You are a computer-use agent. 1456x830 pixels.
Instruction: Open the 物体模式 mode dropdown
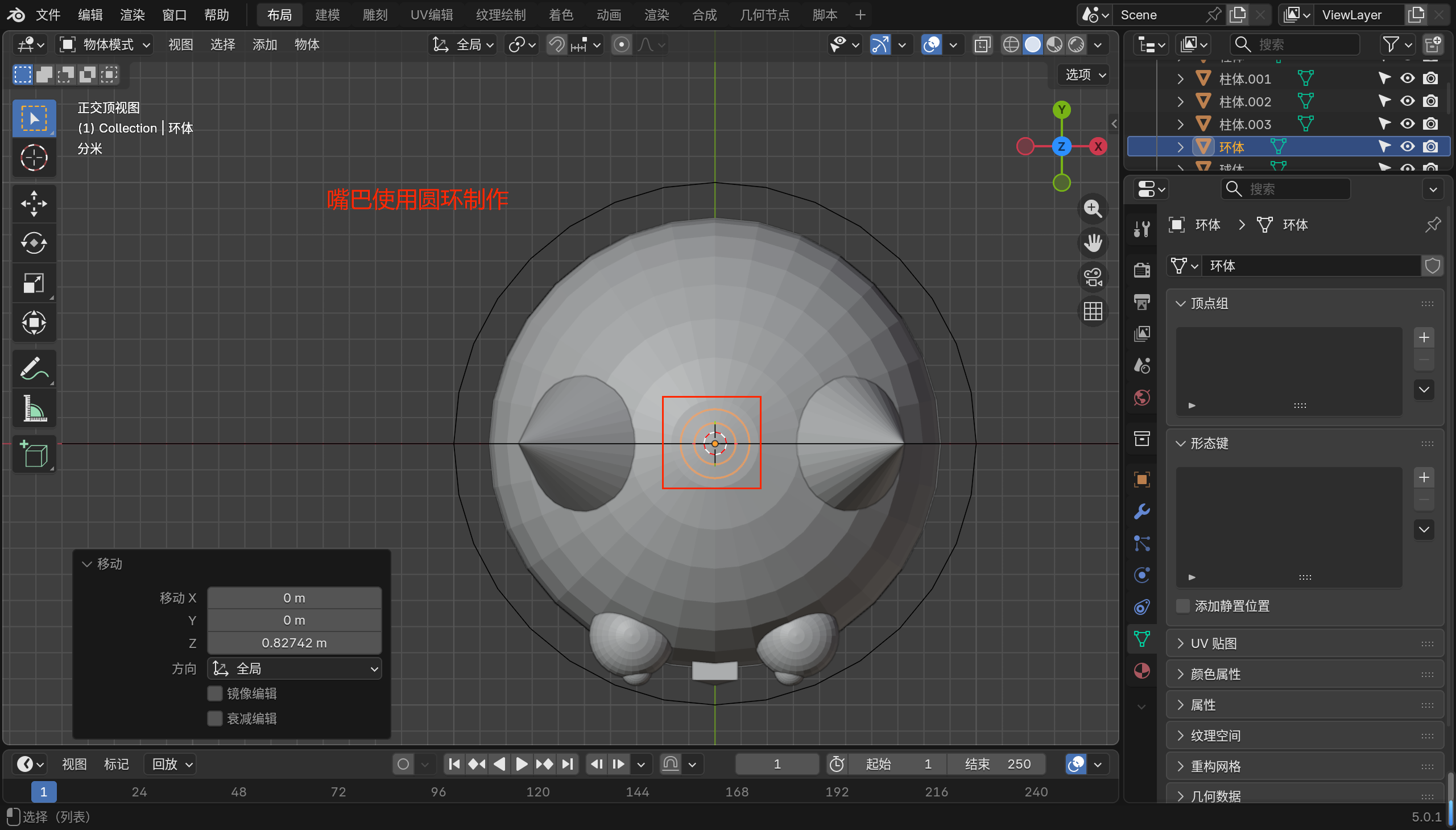tap(105, 44)
